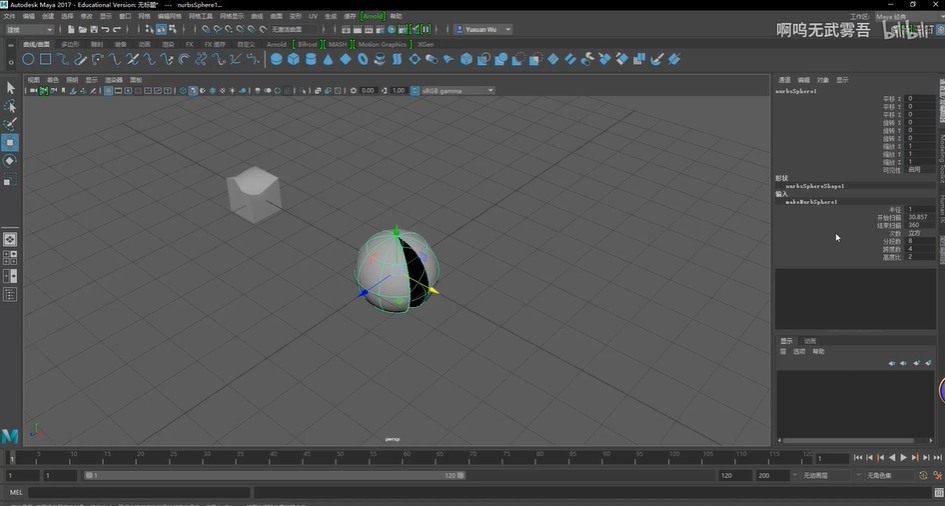Toggle select by hierarchy mode
Screen dimensions: 945x506
click(x=149, y=29)
